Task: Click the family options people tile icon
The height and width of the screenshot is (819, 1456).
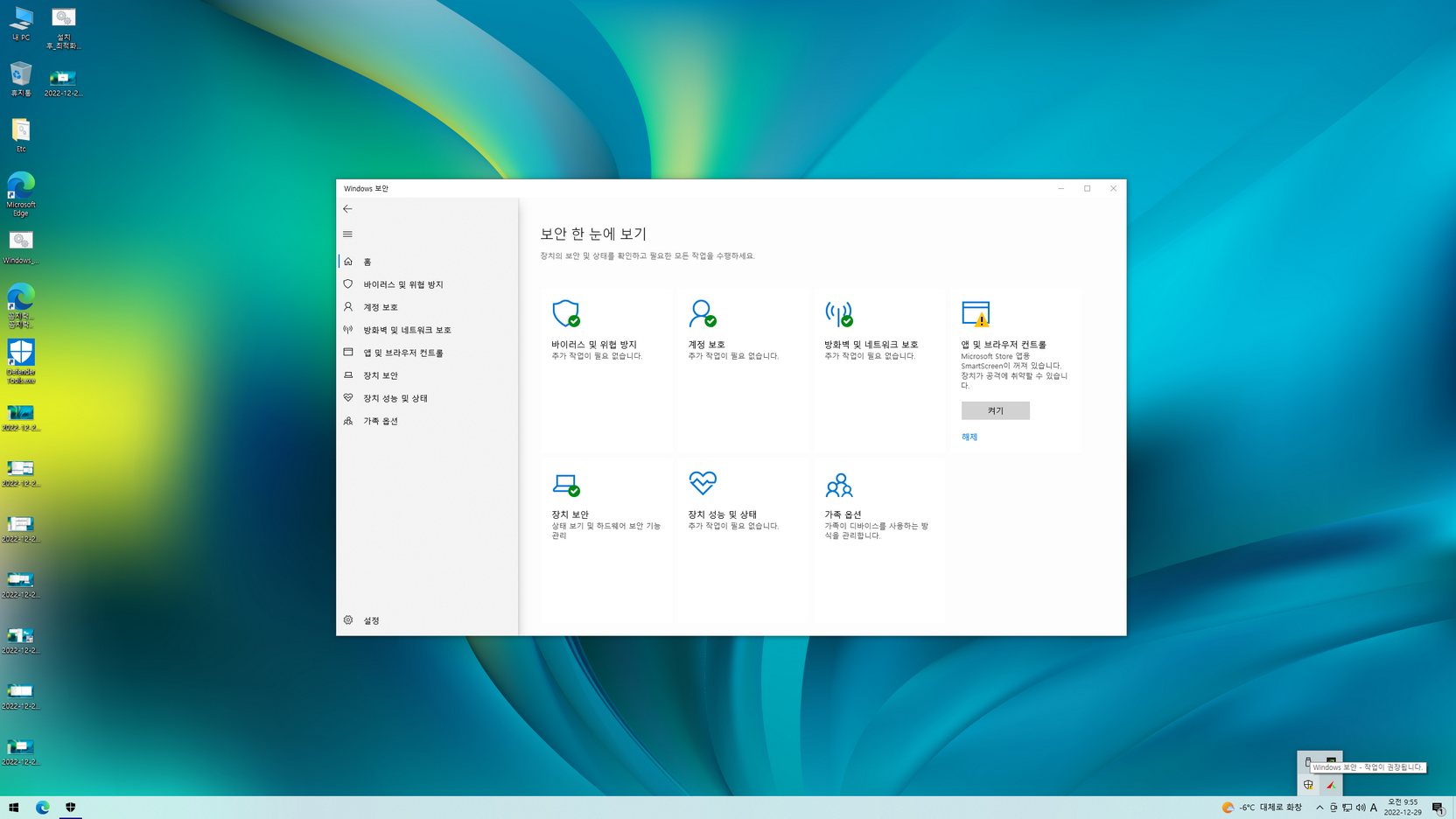Action: 839,485
